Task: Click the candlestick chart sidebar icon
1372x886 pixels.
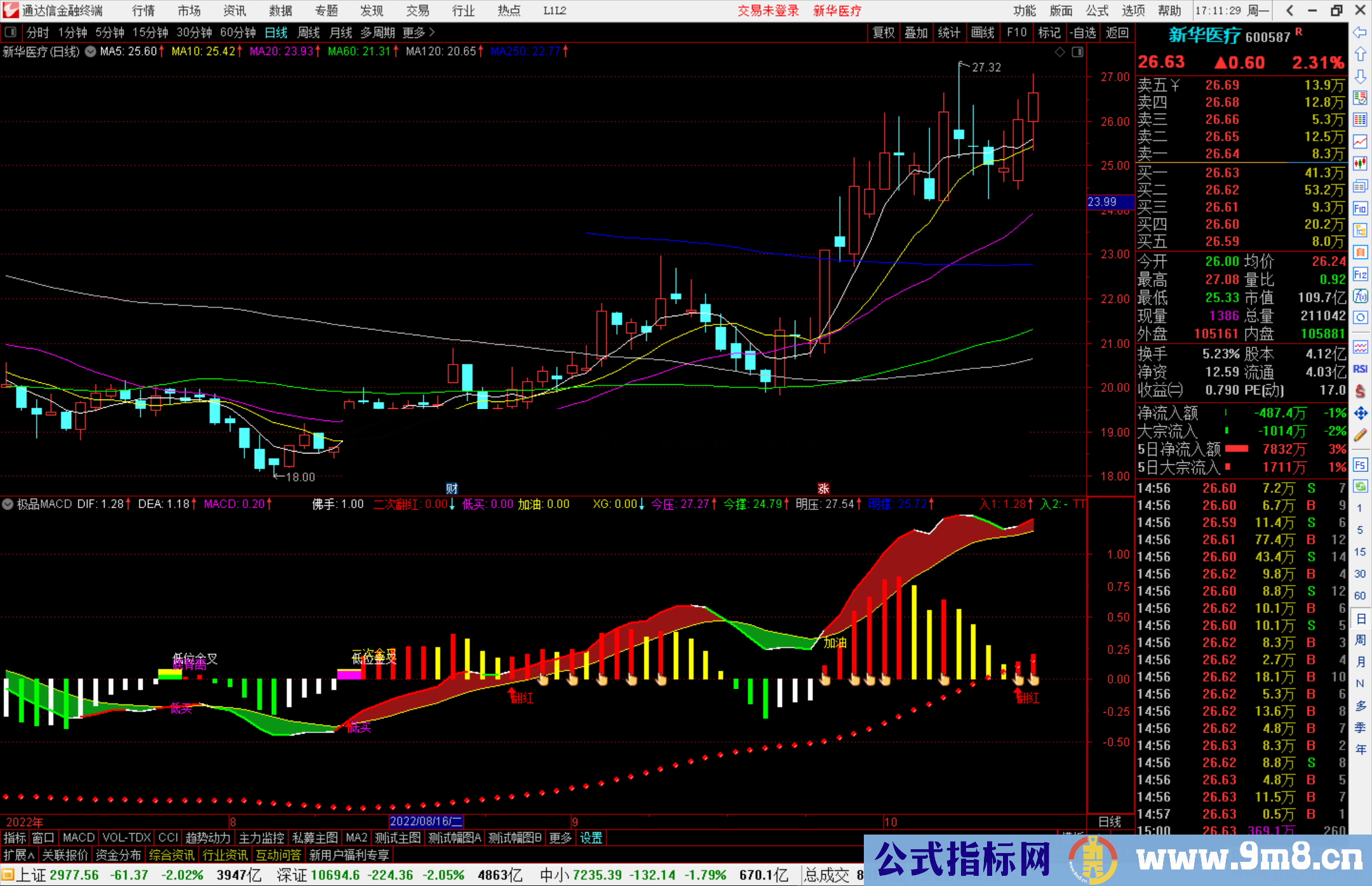Action: [1360, 163]
